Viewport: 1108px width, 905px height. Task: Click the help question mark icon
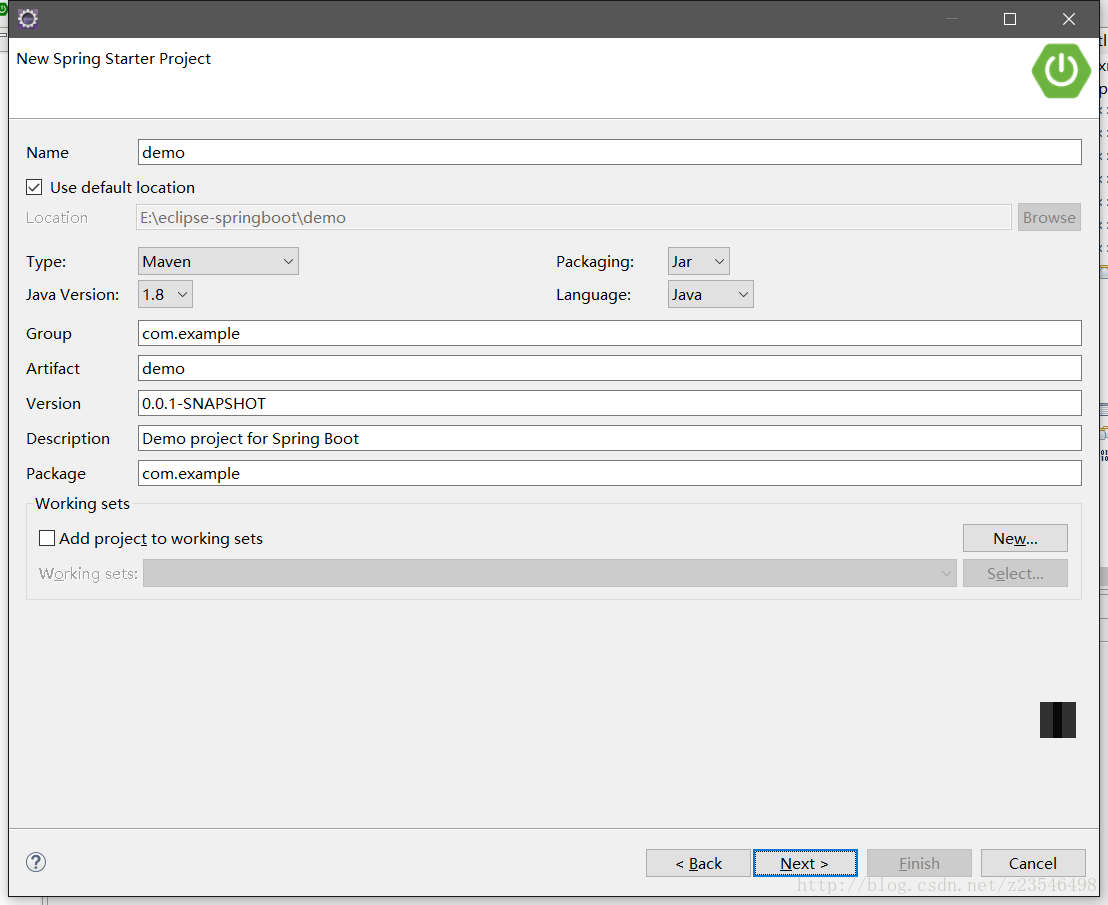point(36,862)
